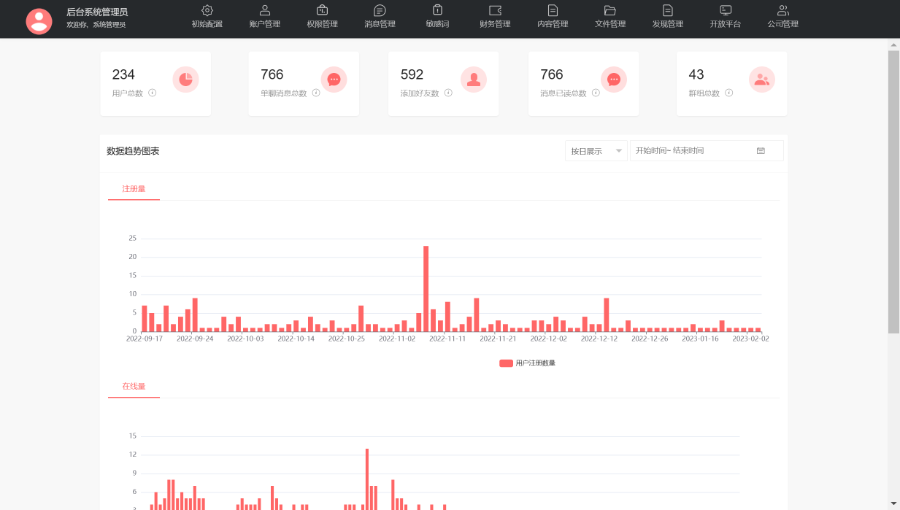Select the 在线量 tab
The height and width of the screenshot is (510, 900).
(134, 387)
